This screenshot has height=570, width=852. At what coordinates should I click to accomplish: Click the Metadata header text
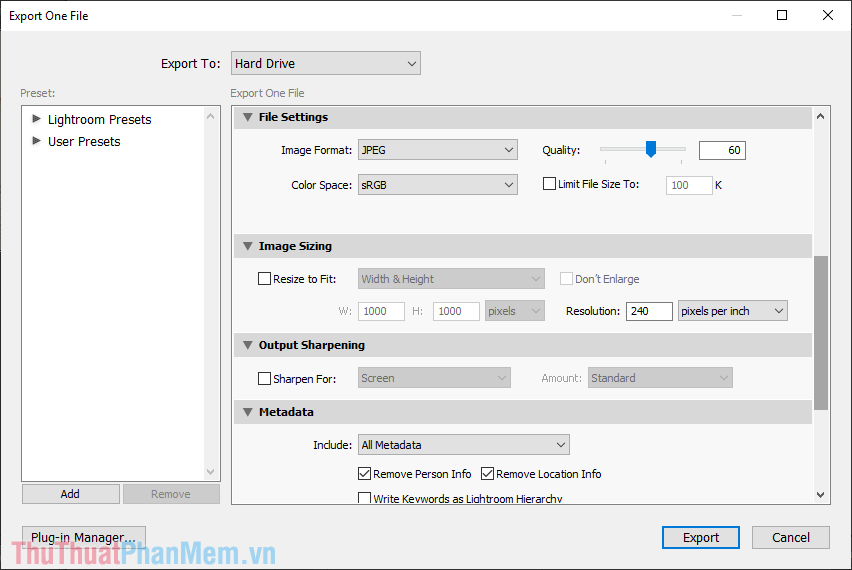pyautogui.click(x=286, y=412)
